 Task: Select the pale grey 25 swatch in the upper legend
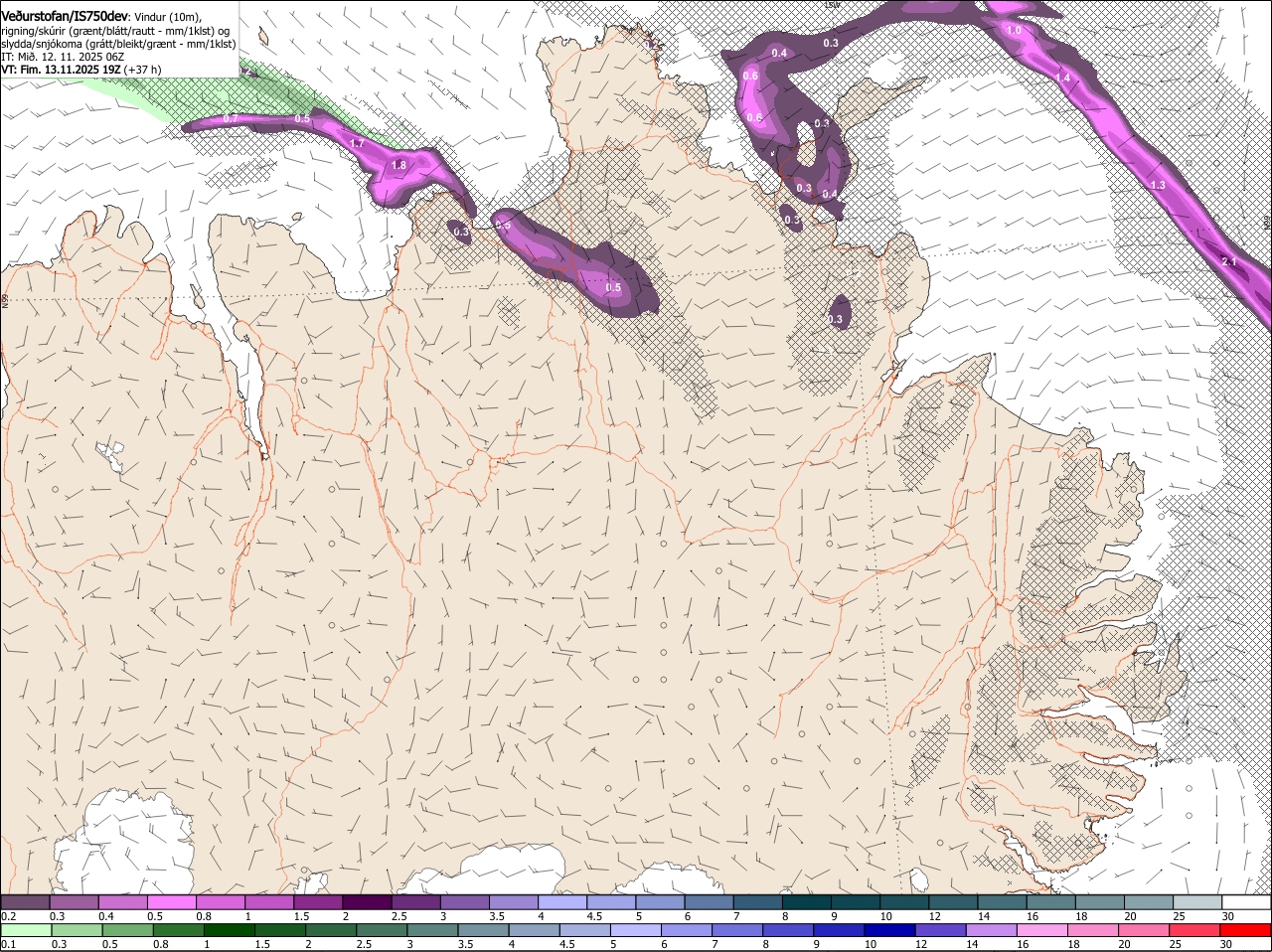(x=1196, y=902)
